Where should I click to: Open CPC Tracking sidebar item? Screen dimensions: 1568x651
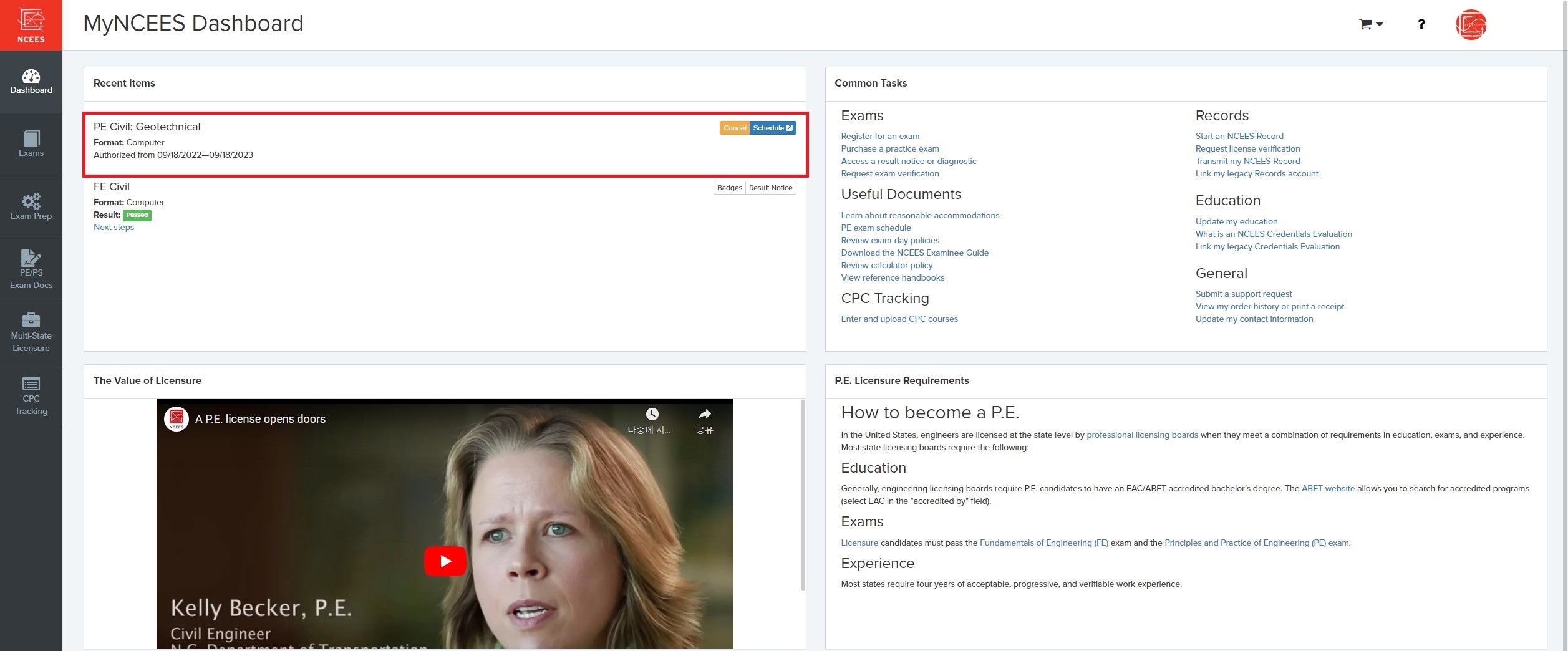click(x=31, y=397)
